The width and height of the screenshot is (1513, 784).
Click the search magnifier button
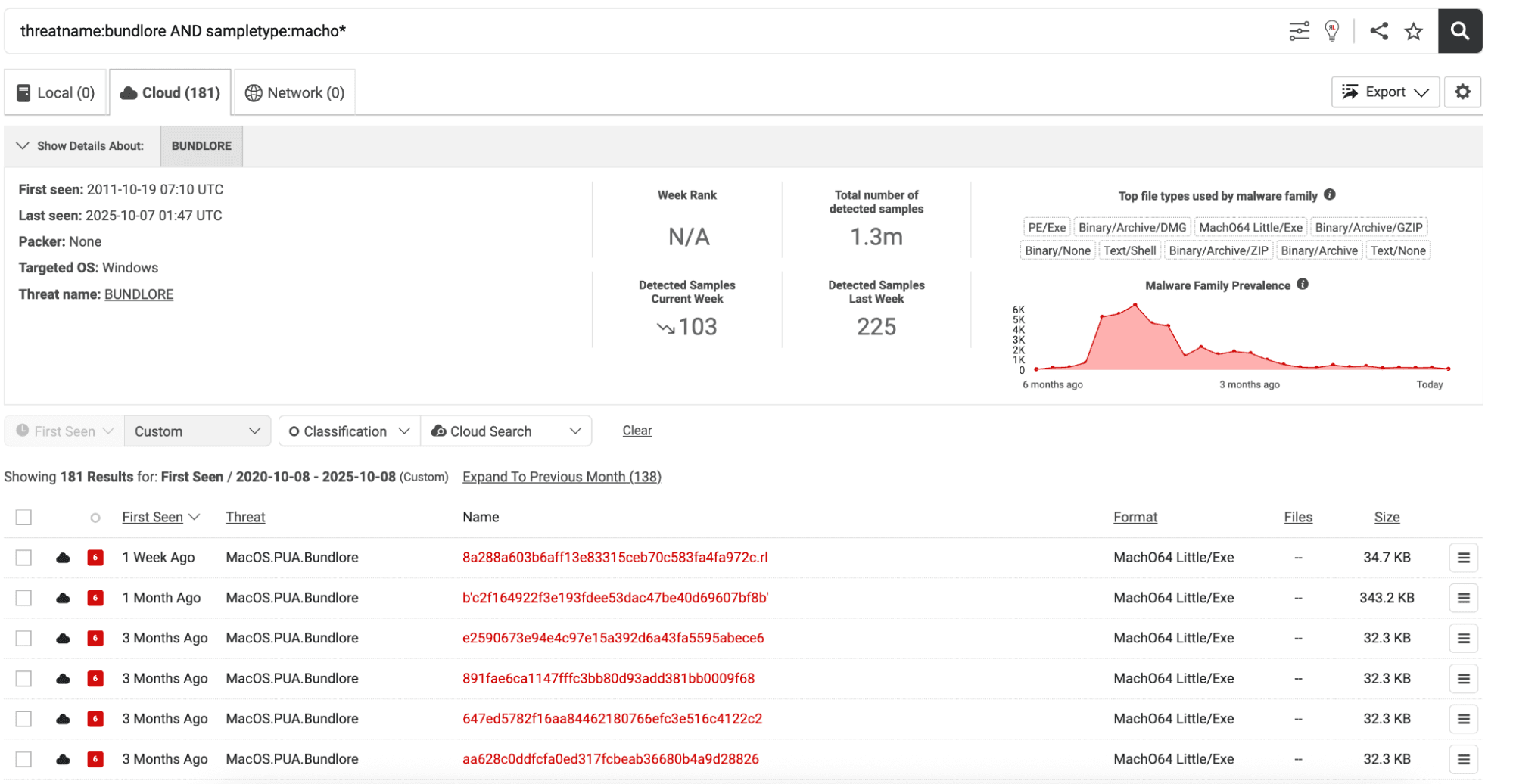1461,30
